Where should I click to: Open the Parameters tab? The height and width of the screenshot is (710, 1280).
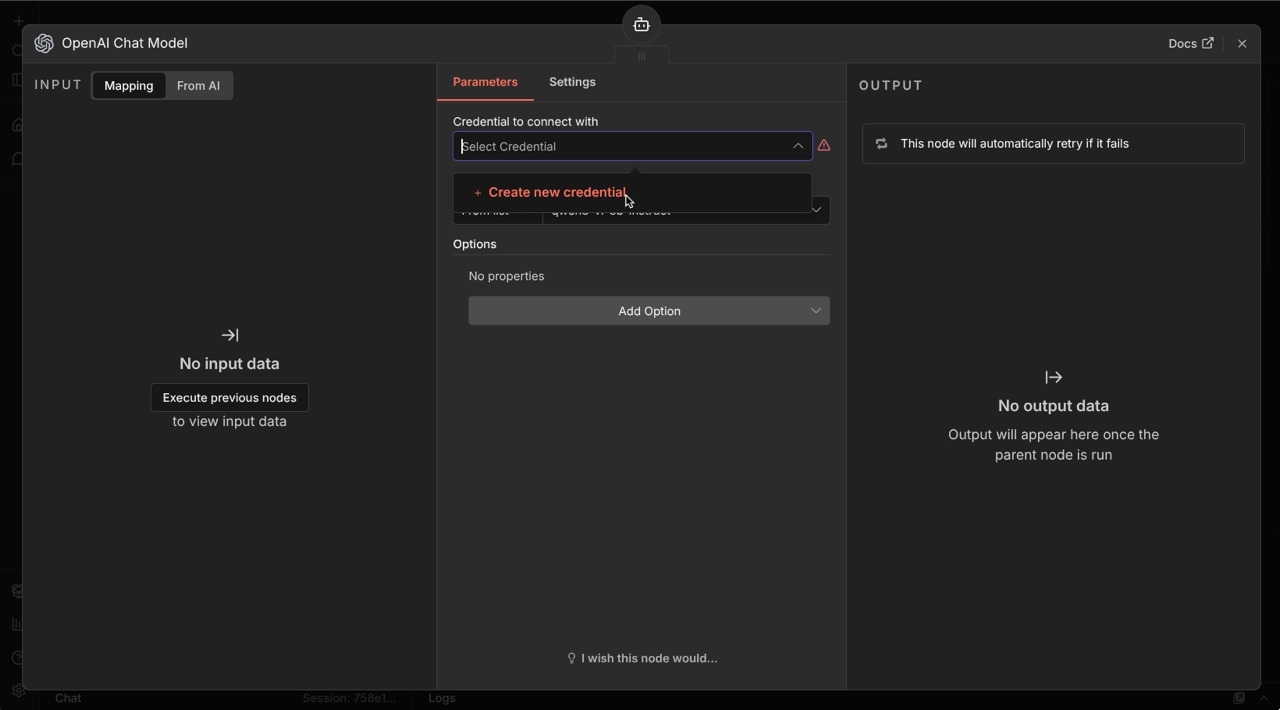[485, 82]
